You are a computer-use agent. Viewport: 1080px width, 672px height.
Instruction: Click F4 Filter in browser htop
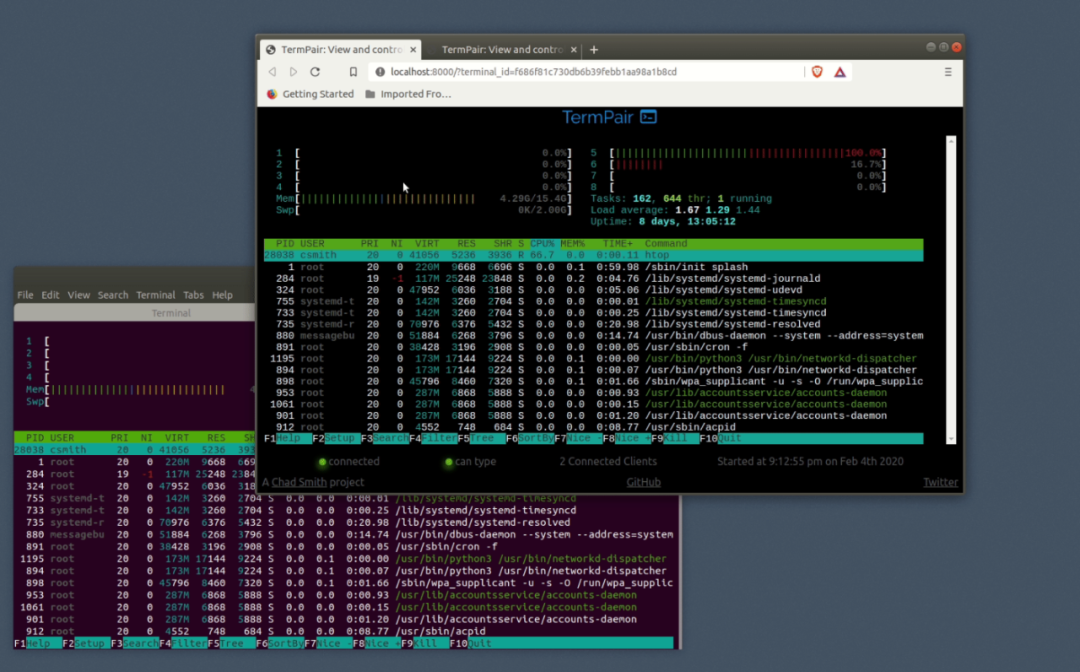(x=433, y=439)
